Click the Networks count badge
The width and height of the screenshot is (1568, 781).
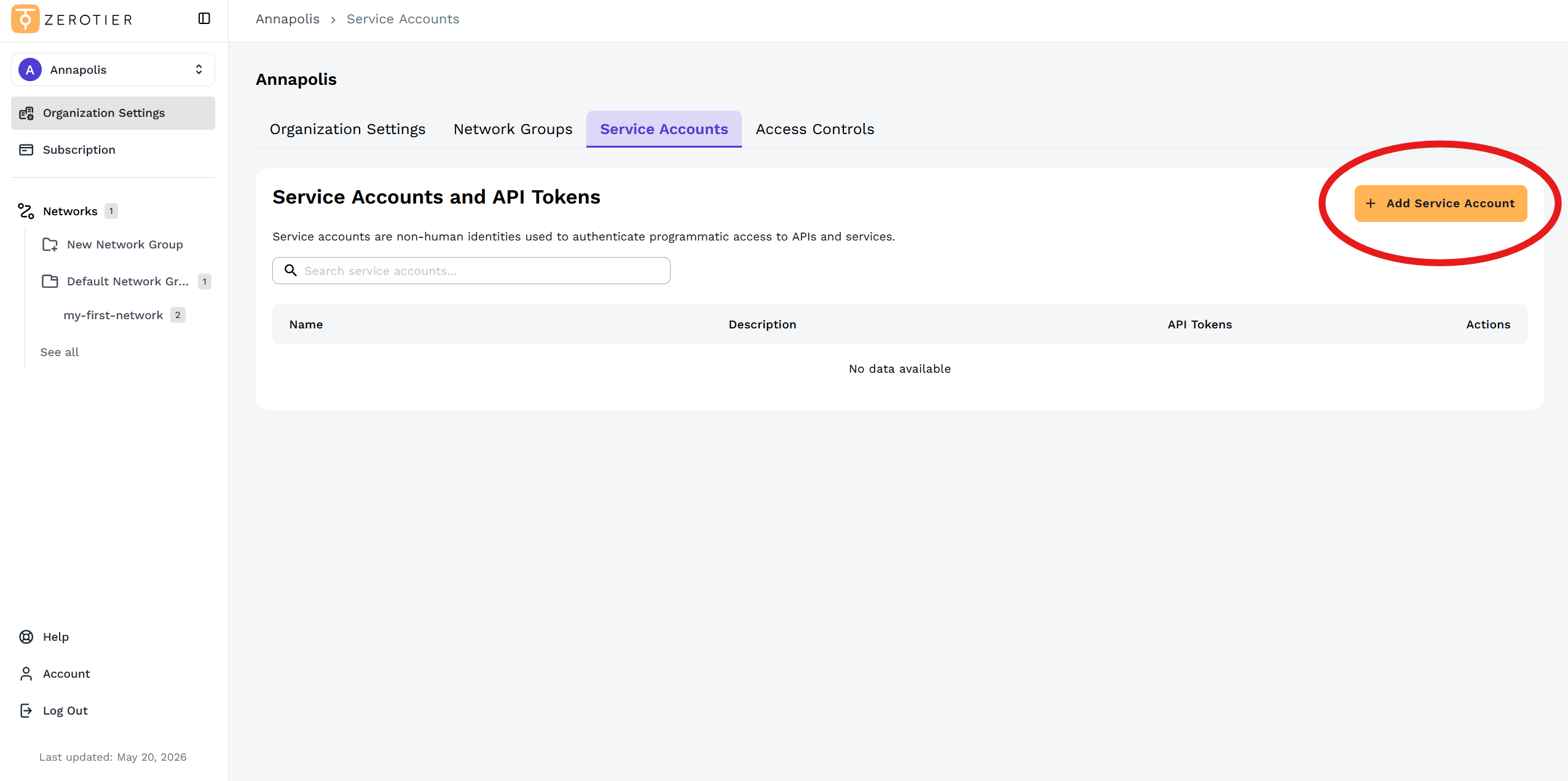pyautogui.click(x=111, y=211)
